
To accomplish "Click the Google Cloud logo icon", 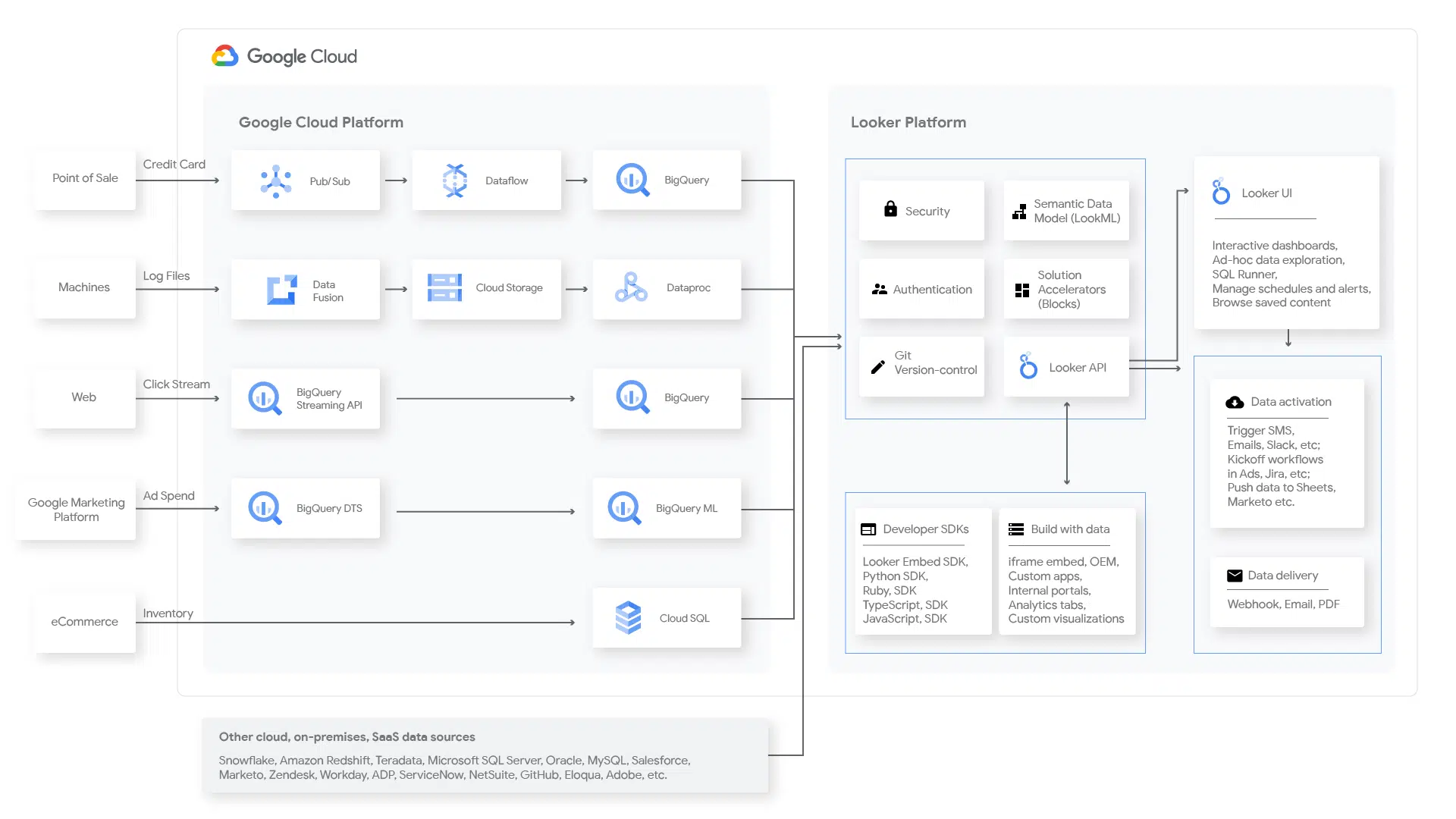I will tap(225, 56).
